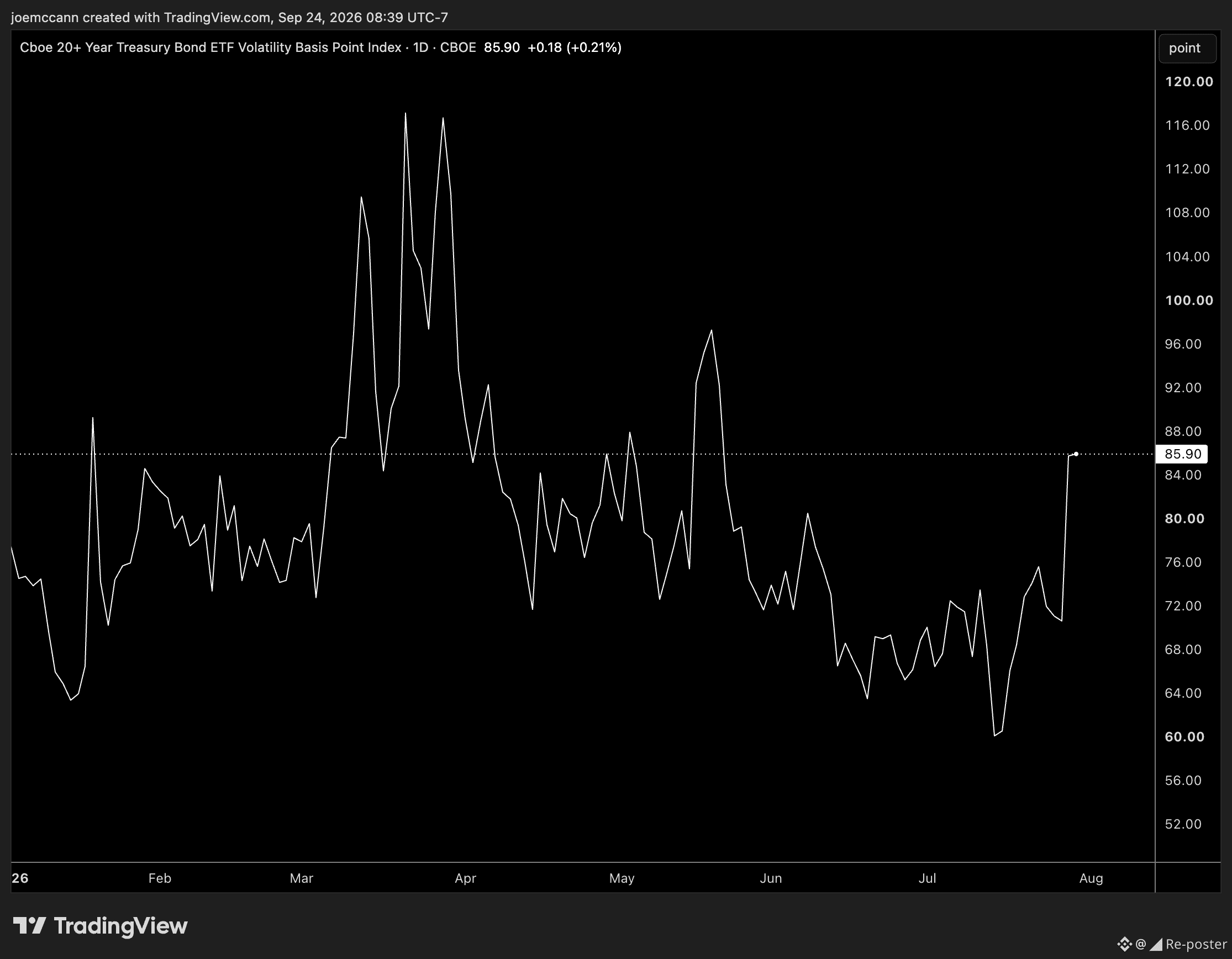Click the Binance diamond watermark icon
The image size is (1232, 959).
pyautogui.click(x=1125, y=944)
